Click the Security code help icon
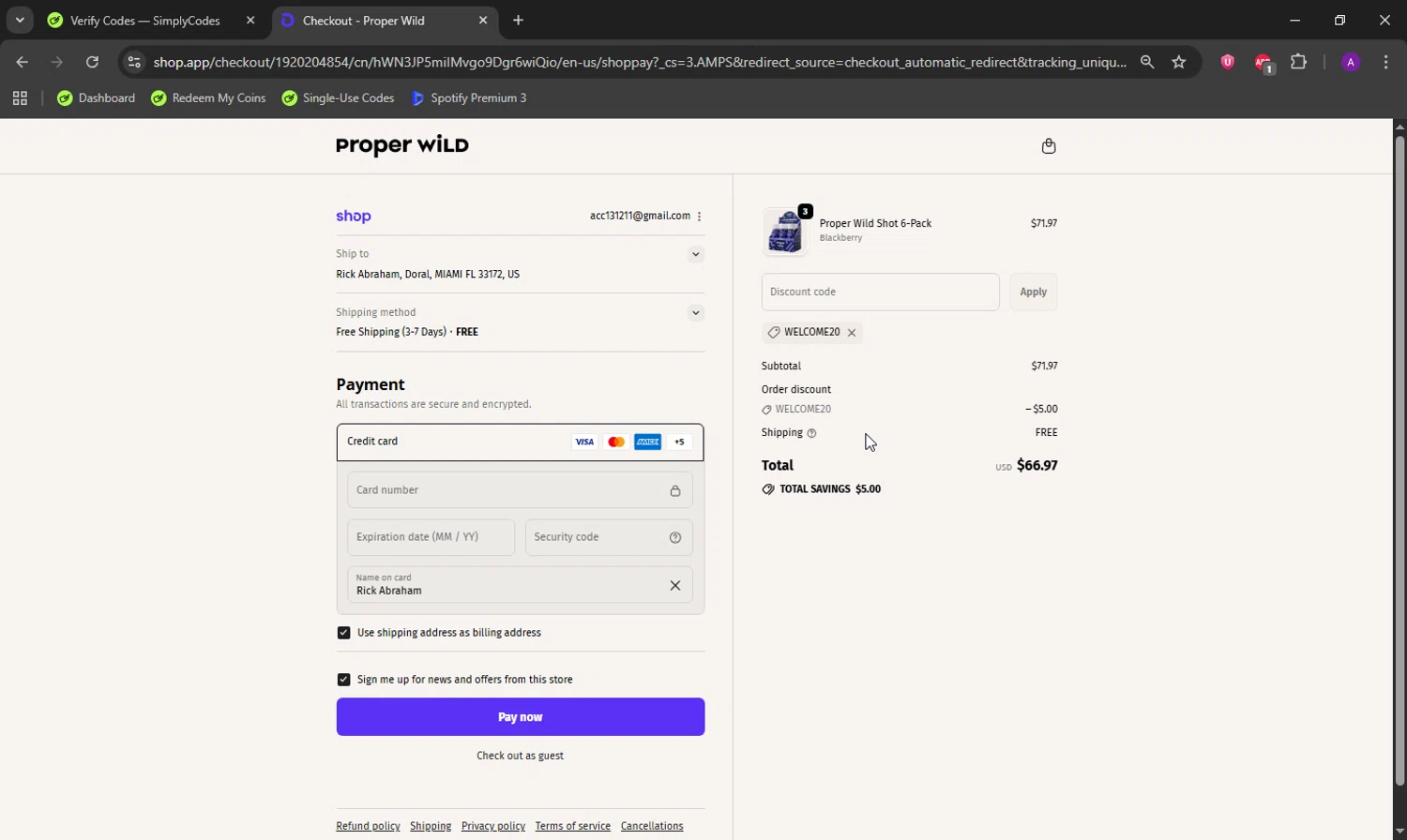 [675, 537]
